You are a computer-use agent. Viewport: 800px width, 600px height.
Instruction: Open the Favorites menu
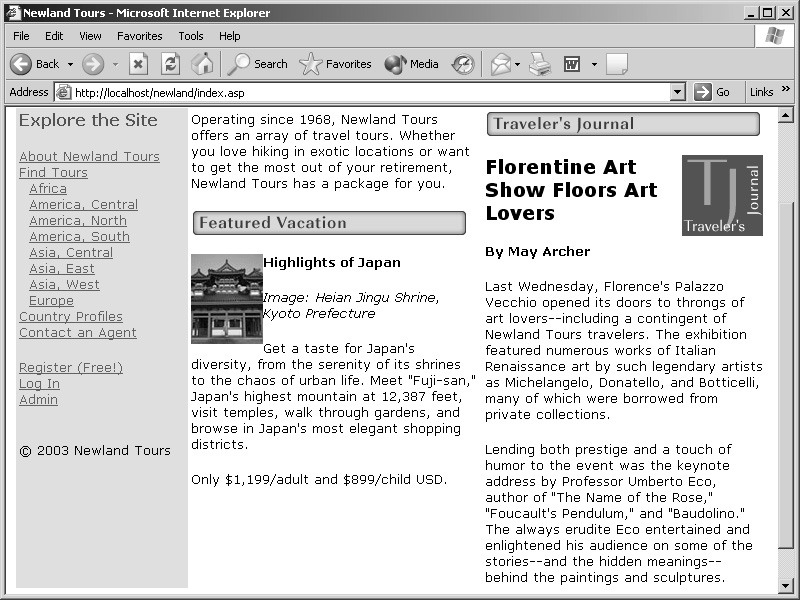pos(140,36)
